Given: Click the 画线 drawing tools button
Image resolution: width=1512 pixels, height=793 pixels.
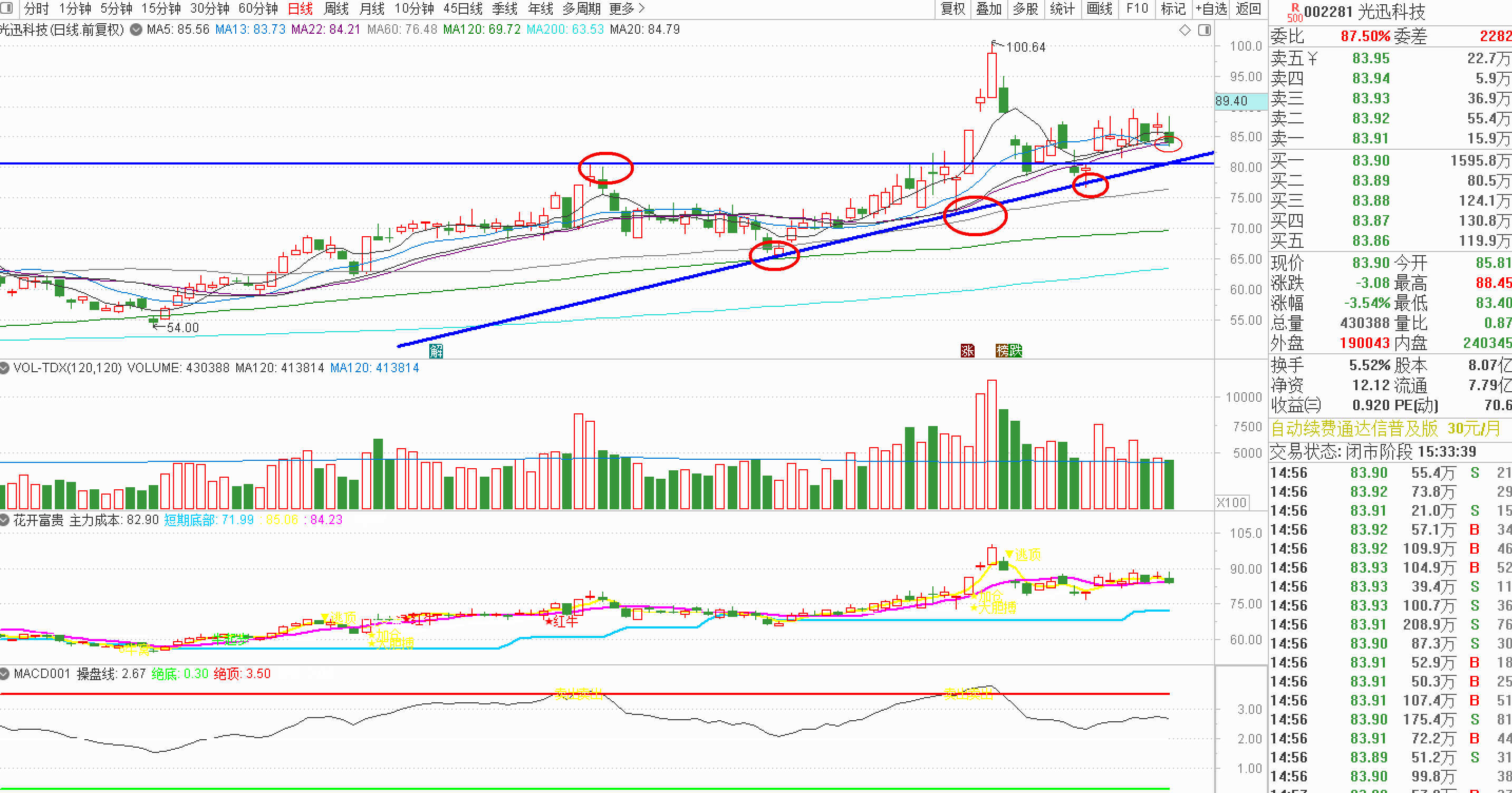Looking at the screenshot, I should click(1100, 9).
